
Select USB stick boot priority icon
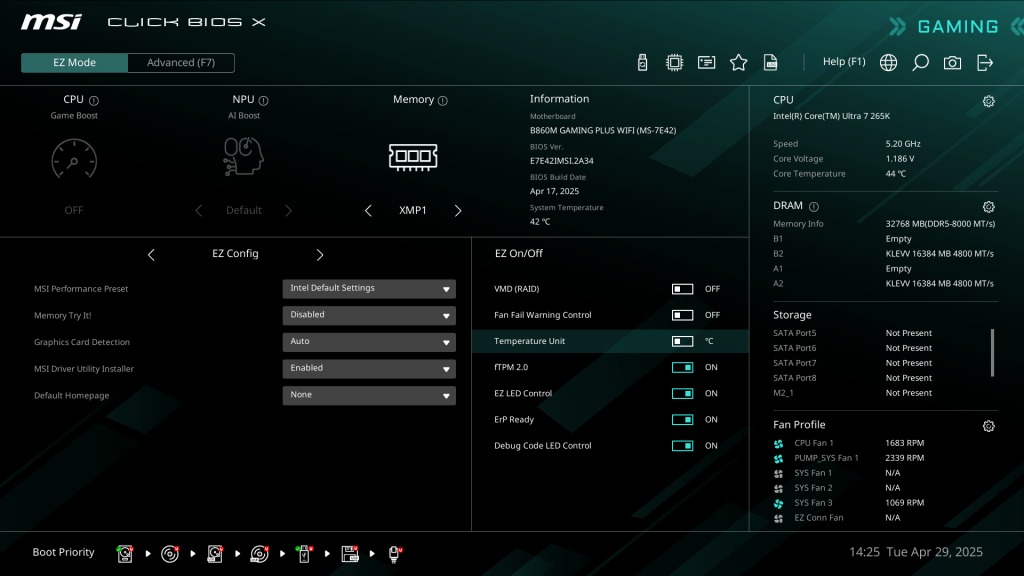[304, 554]
